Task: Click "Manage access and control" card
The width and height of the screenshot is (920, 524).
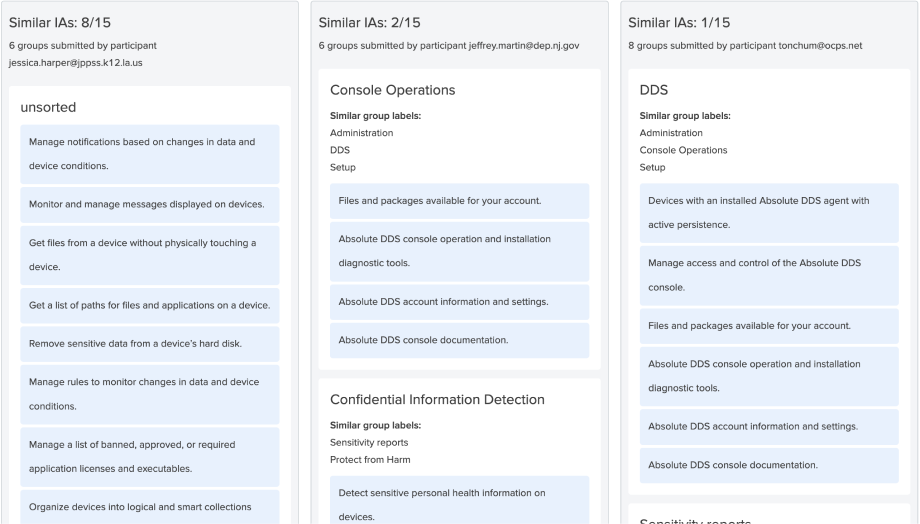Action: tap(769, 274)
